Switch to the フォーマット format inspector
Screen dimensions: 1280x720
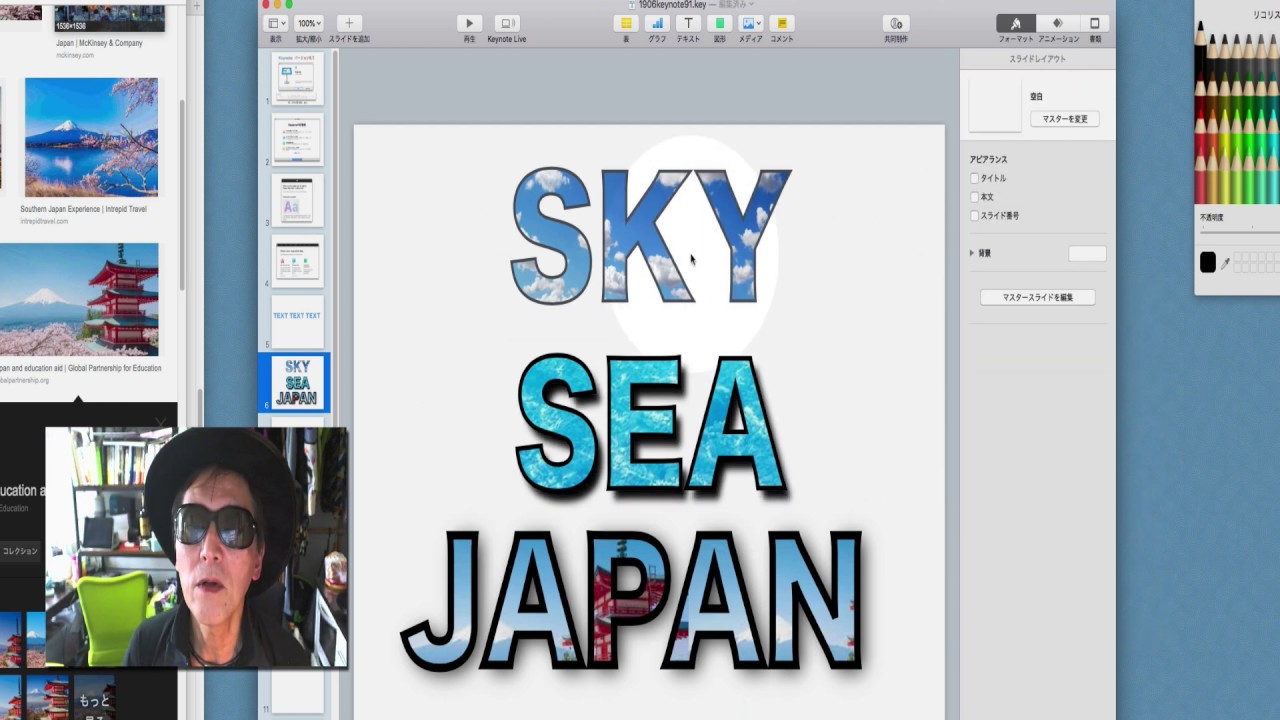pyautogui.click(x=1015, y=23)
